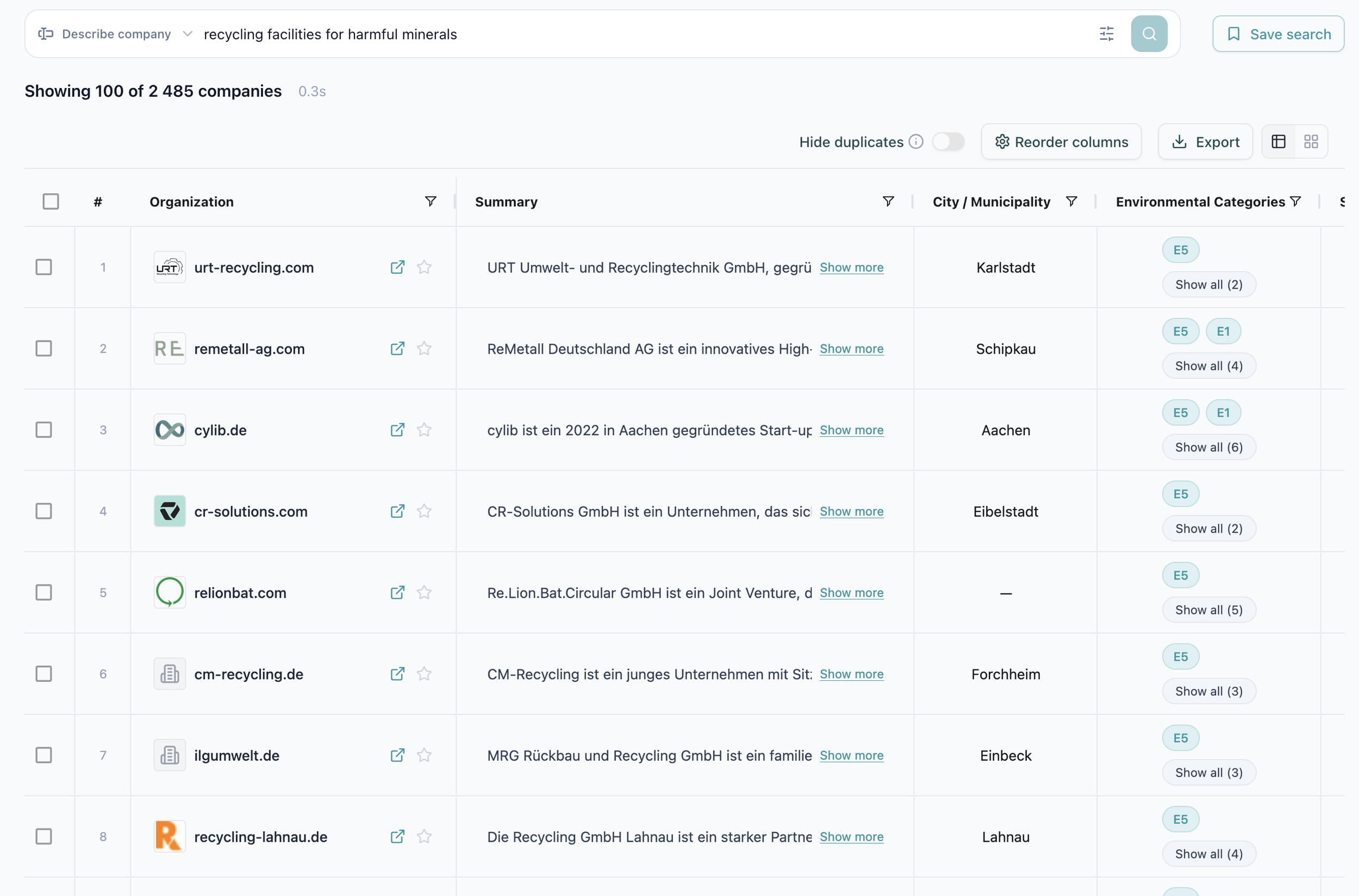This screenshot has height=896, width=1359.
Task: Open recycling-lahnau.de external link icon
Action: [x=397, y=837]
